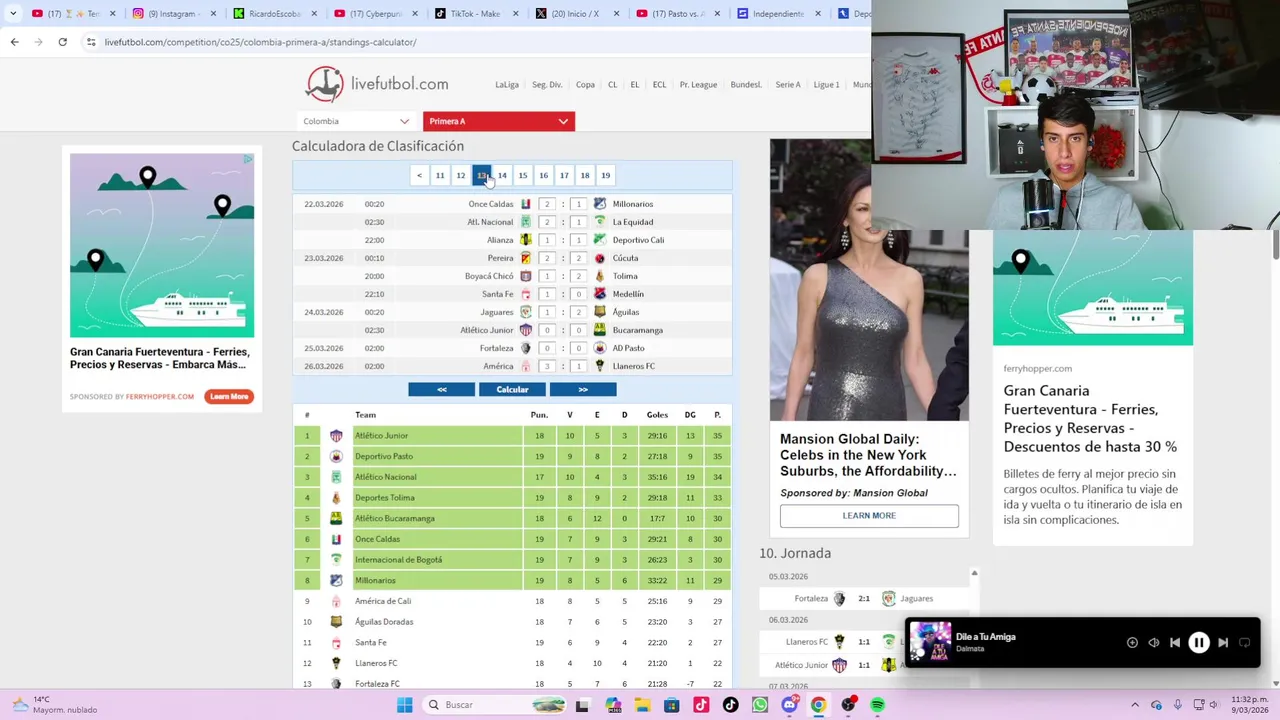
Task: Open the site information icon in the address bar
Action: 91,42
